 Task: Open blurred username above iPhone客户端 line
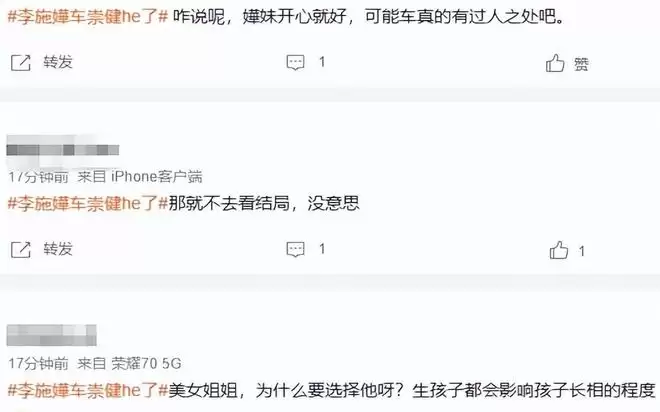click(x=63, y=150)
